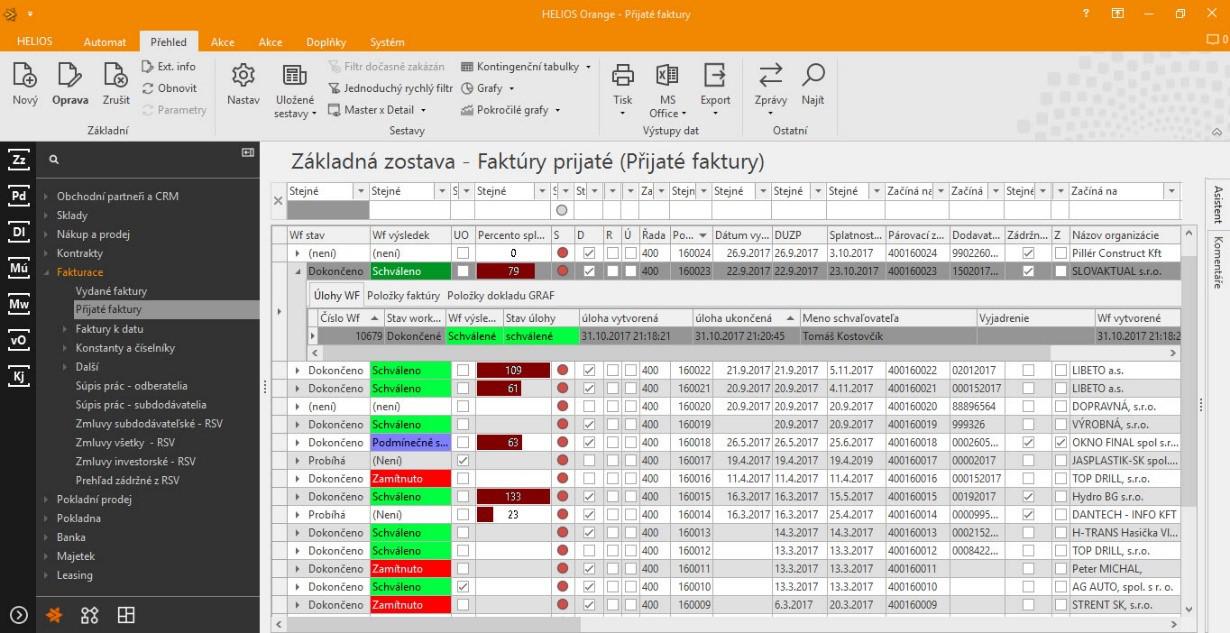Image resolution: width=1230 pixels, height=633 pixels.
Task: Open the Help question mark icon
Action: click(x=1086, y=14)
